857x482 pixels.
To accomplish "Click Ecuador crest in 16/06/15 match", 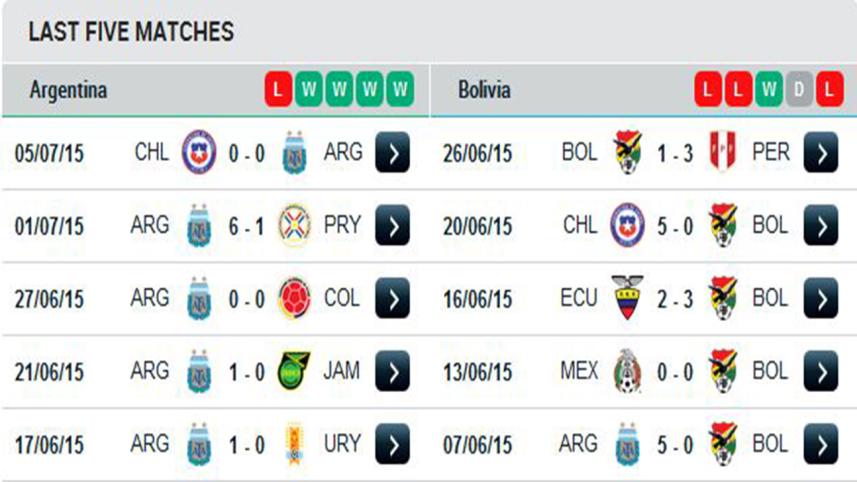I will coord(628,298).
